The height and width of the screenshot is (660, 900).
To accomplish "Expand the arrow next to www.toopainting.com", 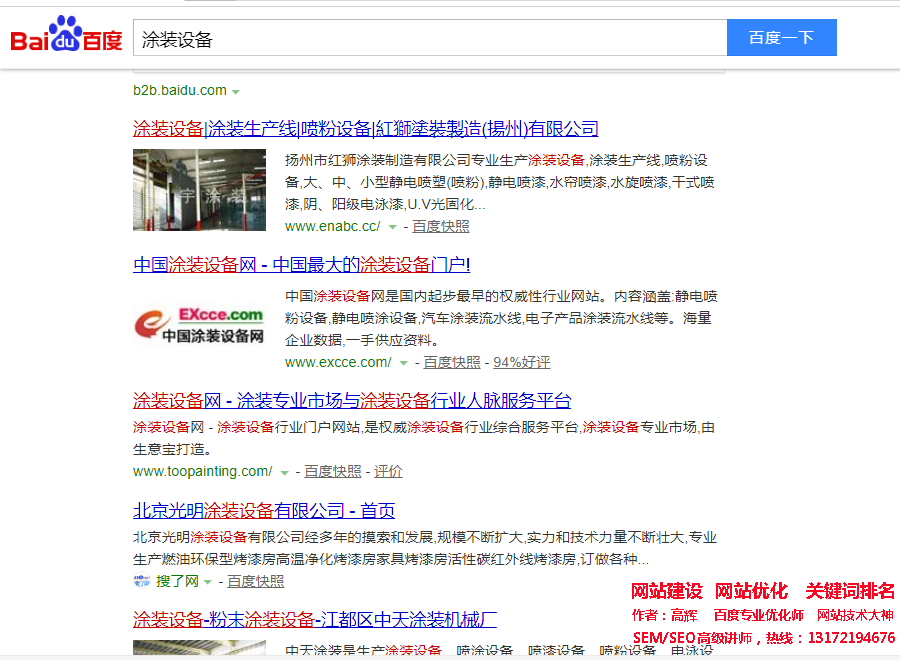I will [x=284, y=472].
